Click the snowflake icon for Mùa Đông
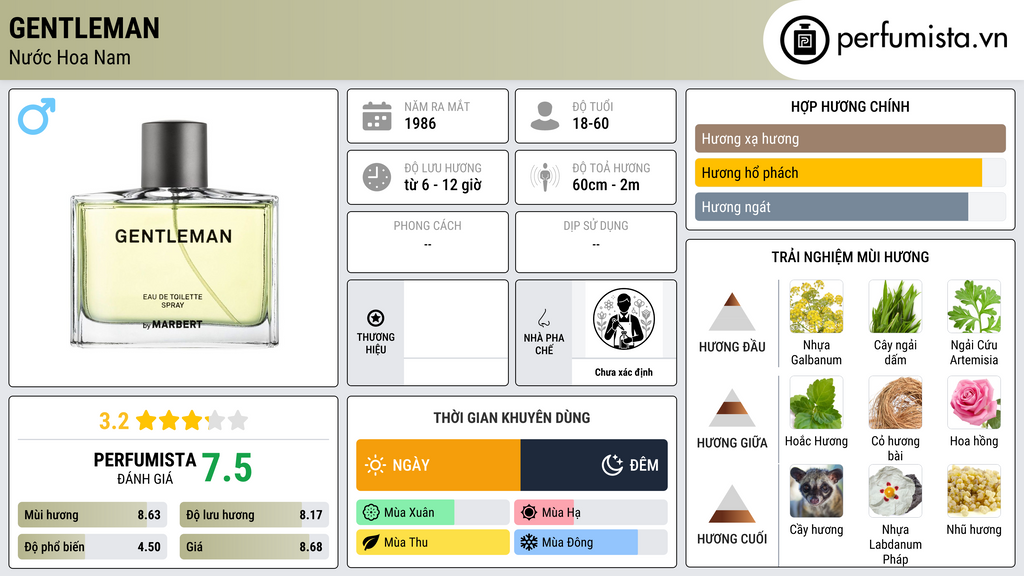This screenshot has height=576, width=1024. coord(529,542)
